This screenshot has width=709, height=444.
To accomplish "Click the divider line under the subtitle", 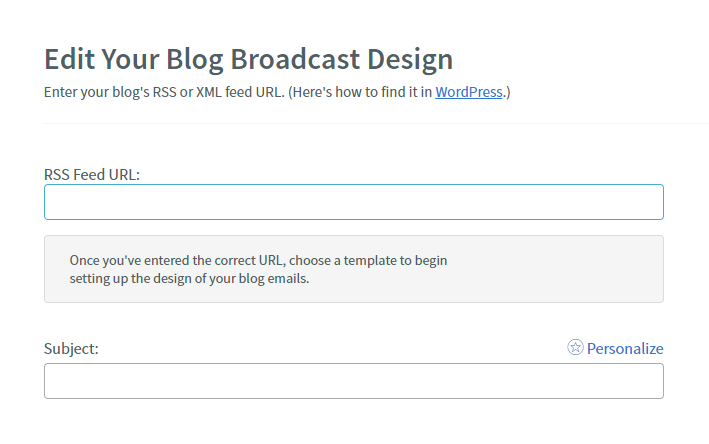I will click(376, 123).
